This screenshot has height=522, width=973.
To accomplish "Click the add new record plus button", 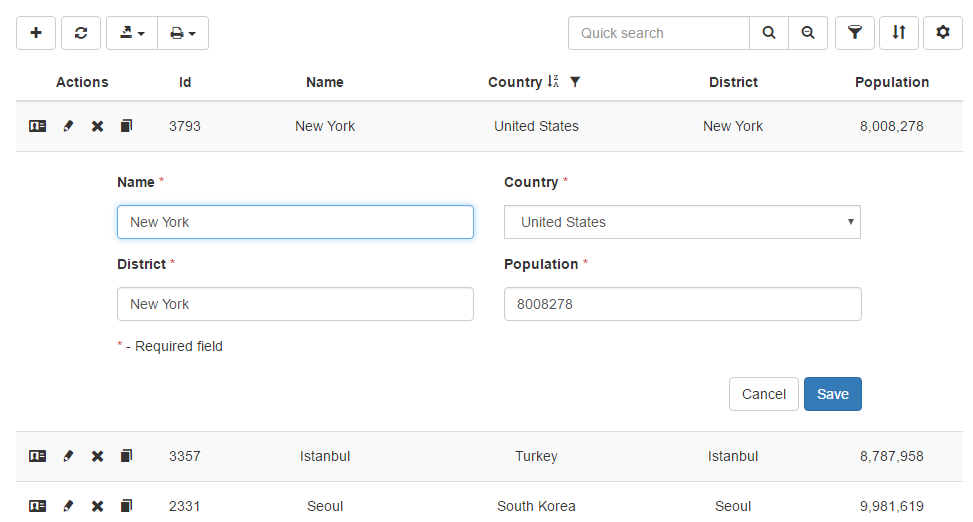I will pyautogui.click(x=36, y=33).
